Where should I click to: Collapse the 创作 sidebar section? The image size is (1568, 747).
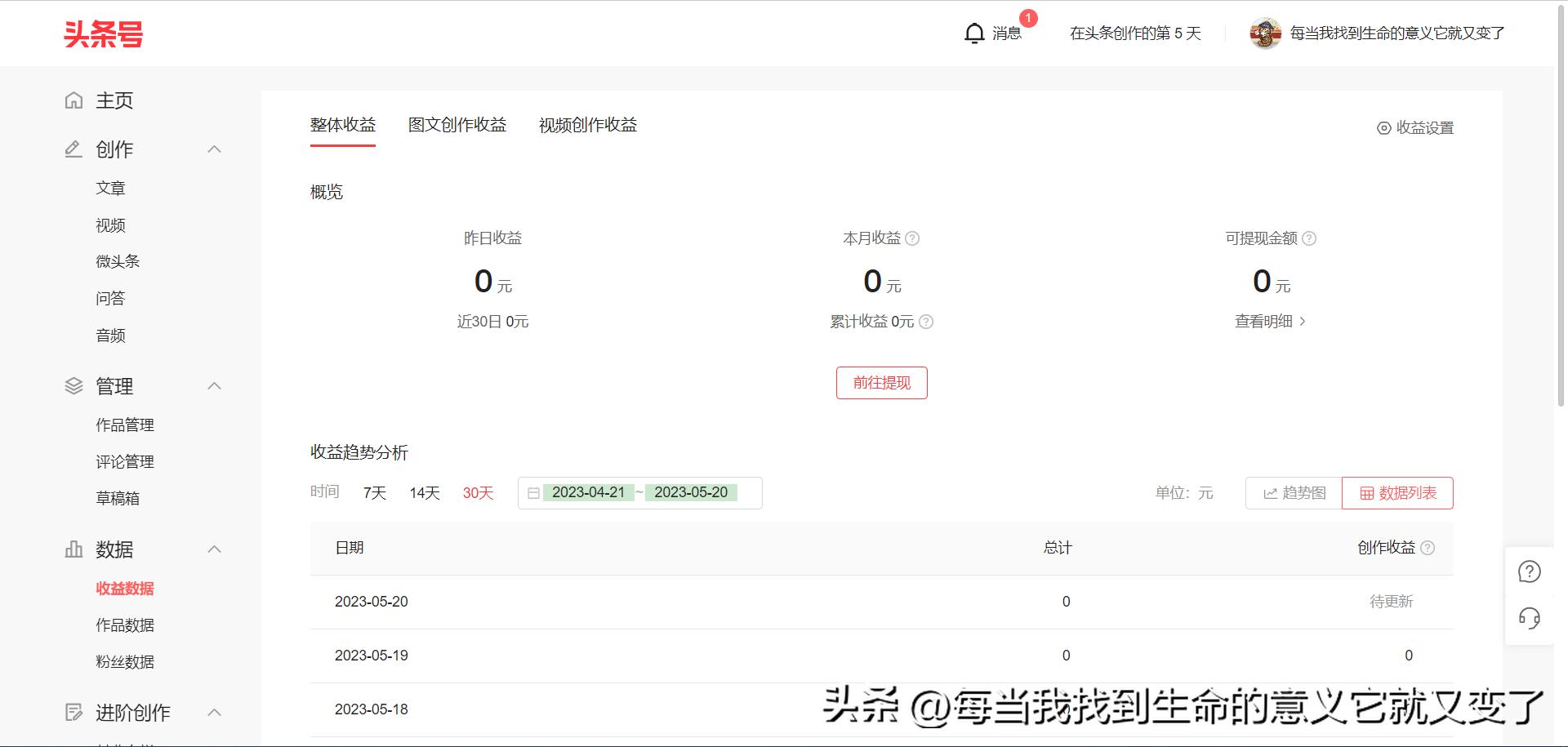[214, 149]
